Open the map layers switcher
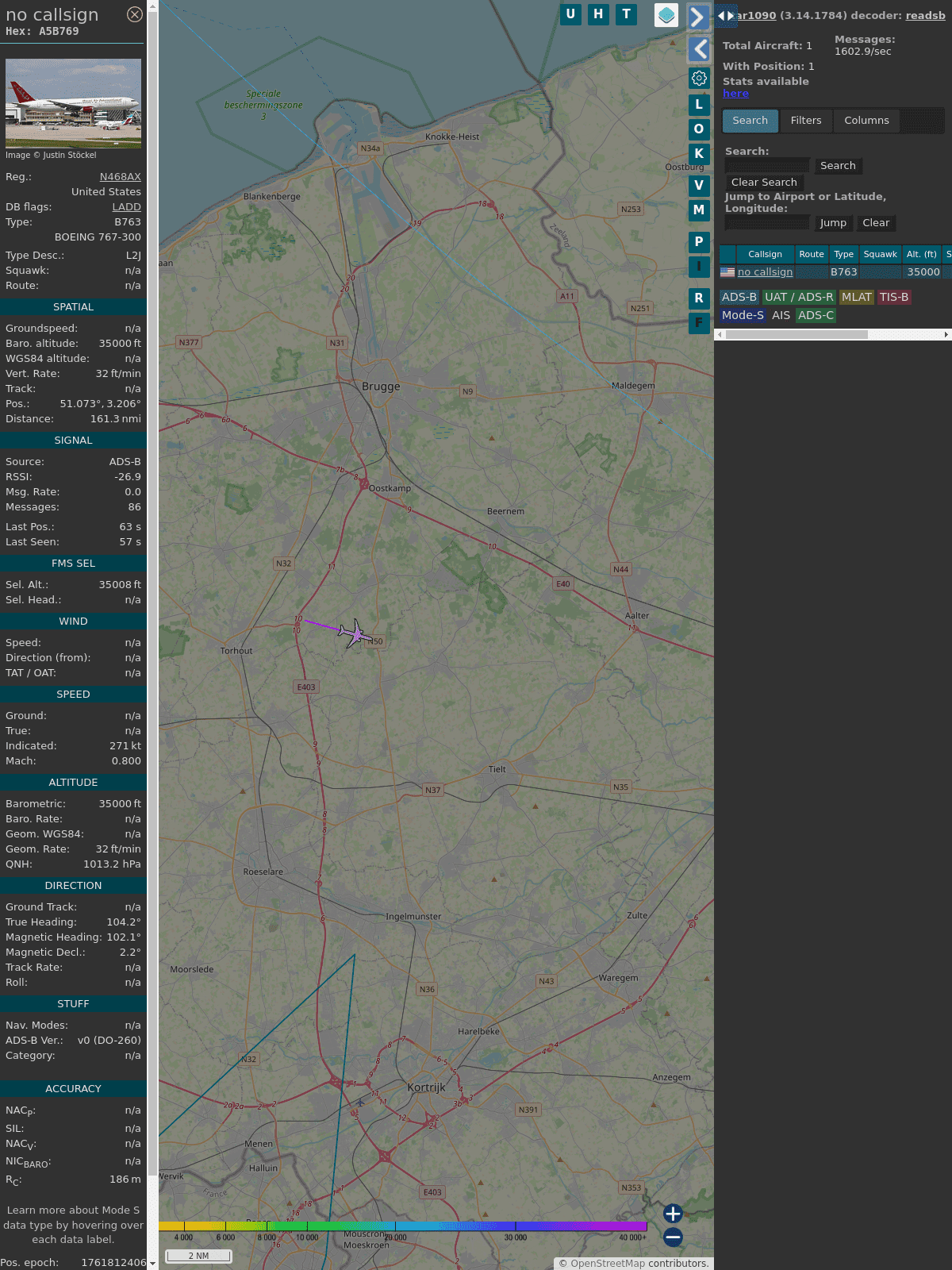The width and height of the screenshot is (952, 1270). (x=666, y=15)
